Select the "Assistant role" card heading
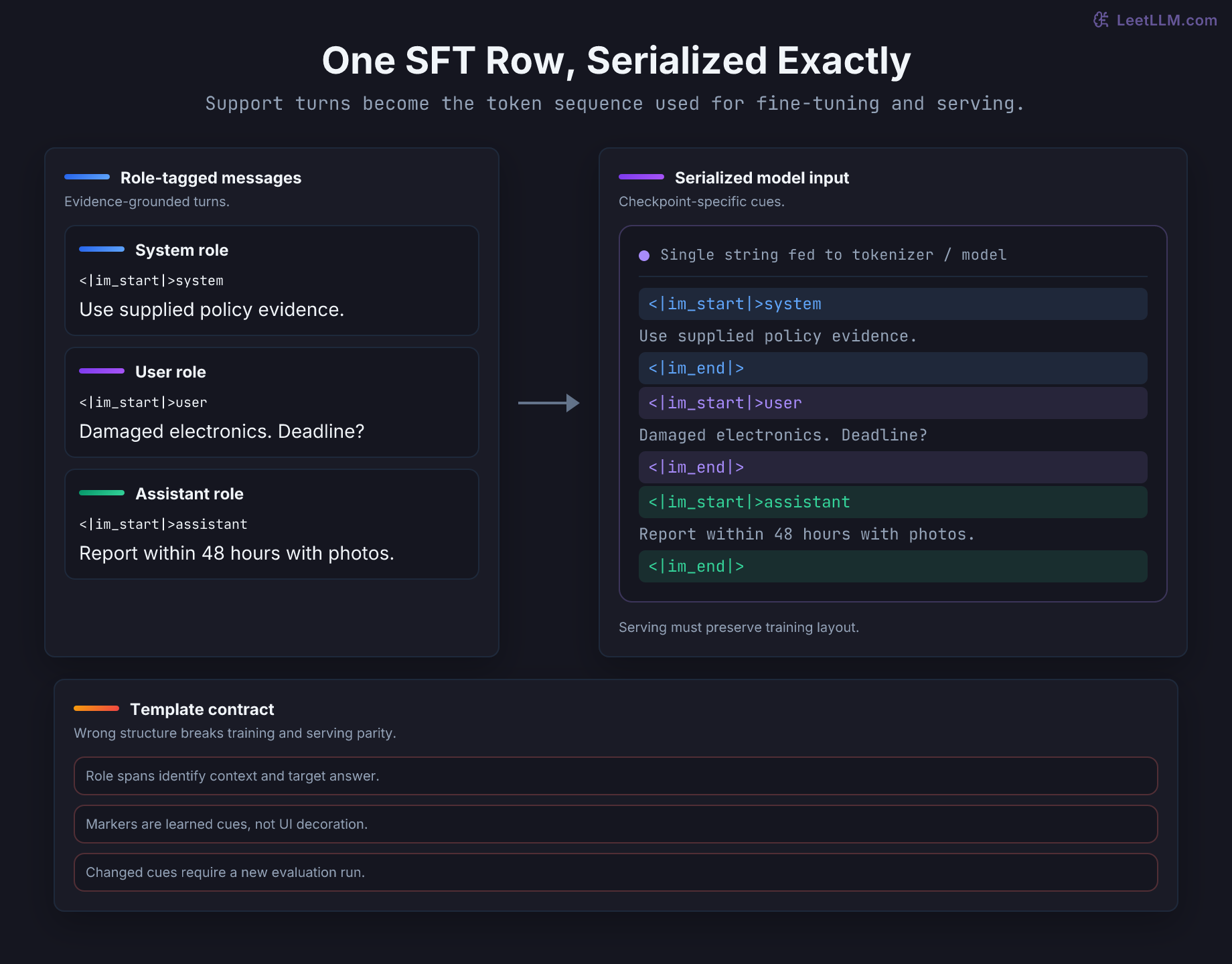Screen dimensions: 1232x964 189,494
